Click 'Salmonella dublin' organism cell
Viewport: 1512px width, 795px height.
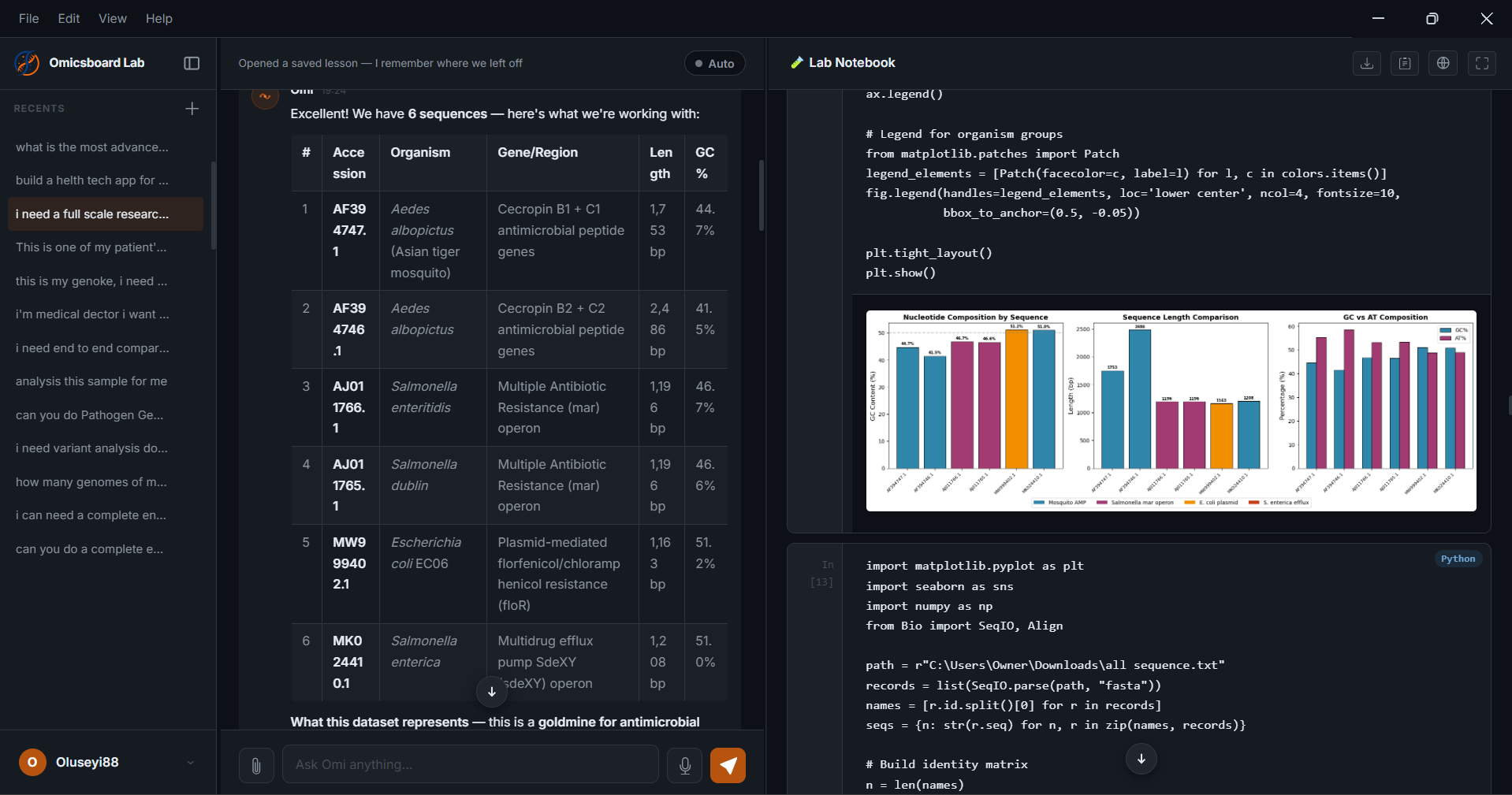[x=433, y=485]
